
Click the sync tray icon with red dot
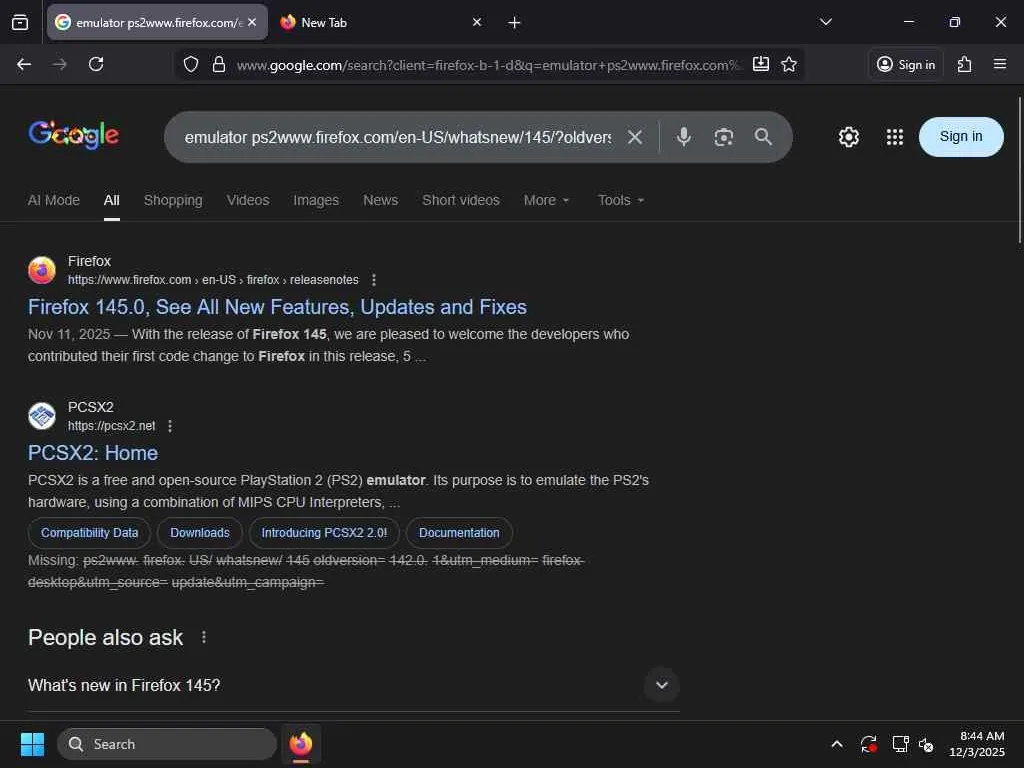(x=869, y=744)
